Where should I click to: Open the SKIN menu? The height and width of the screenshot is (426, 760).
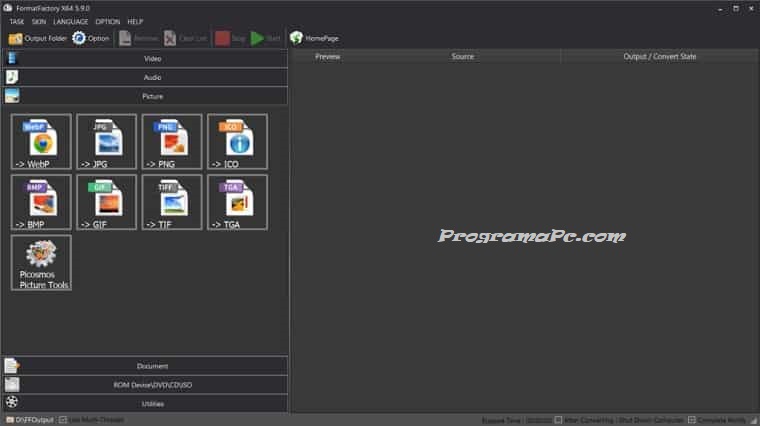tap(39, 22)
